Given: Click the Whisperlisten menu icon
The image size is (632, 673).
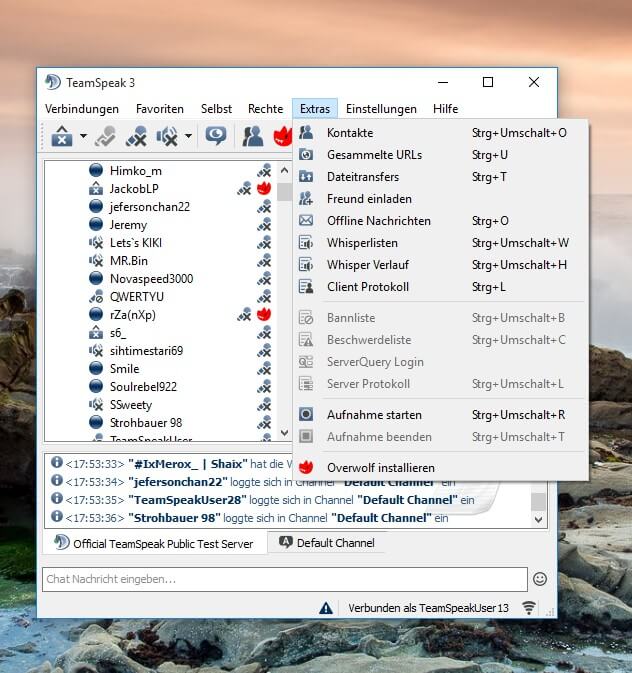Looking at the screenshot, I should 306,243.
